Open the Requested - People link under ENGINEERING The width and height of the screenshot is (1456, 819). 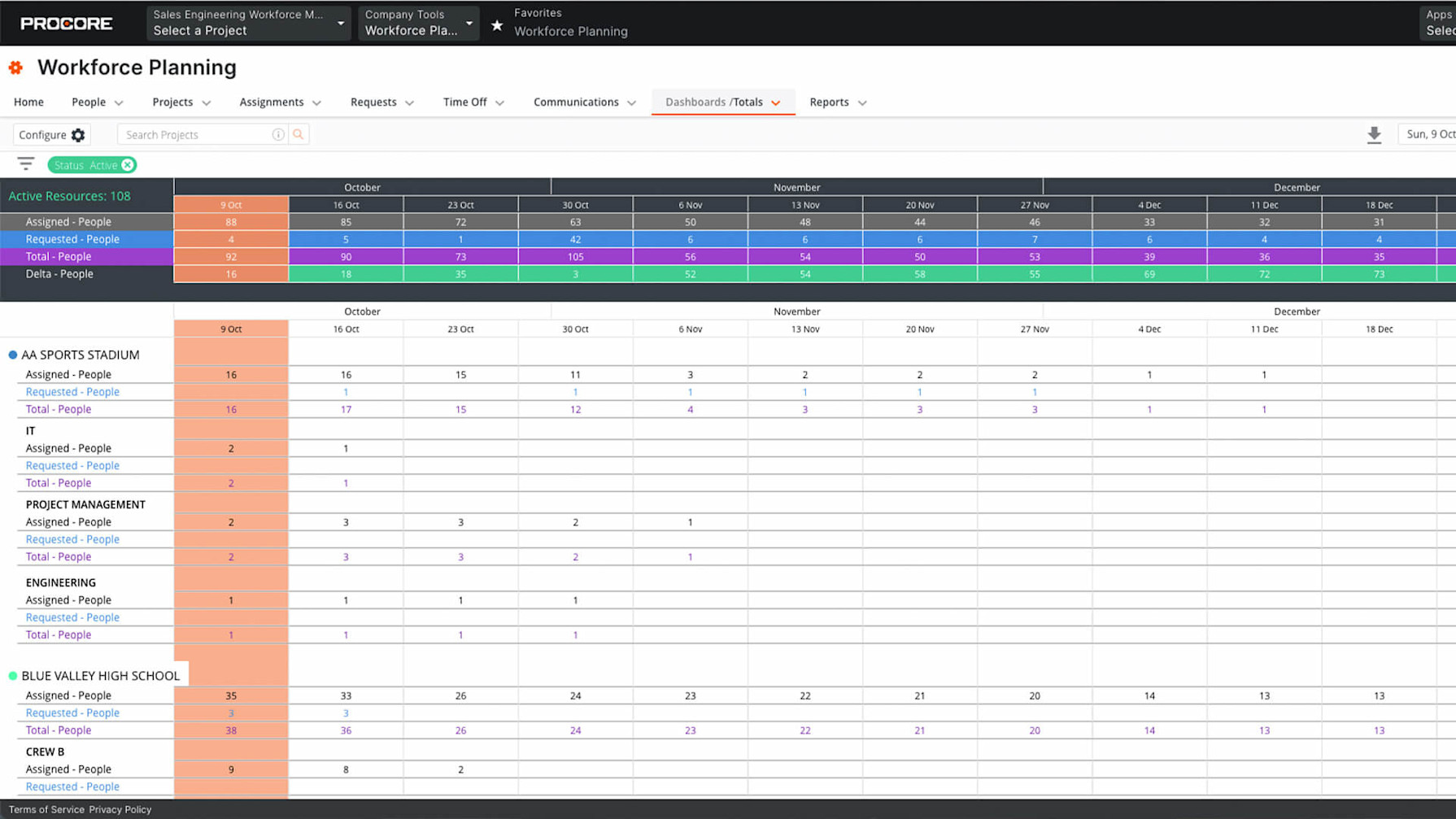click(x=72, y=617)
